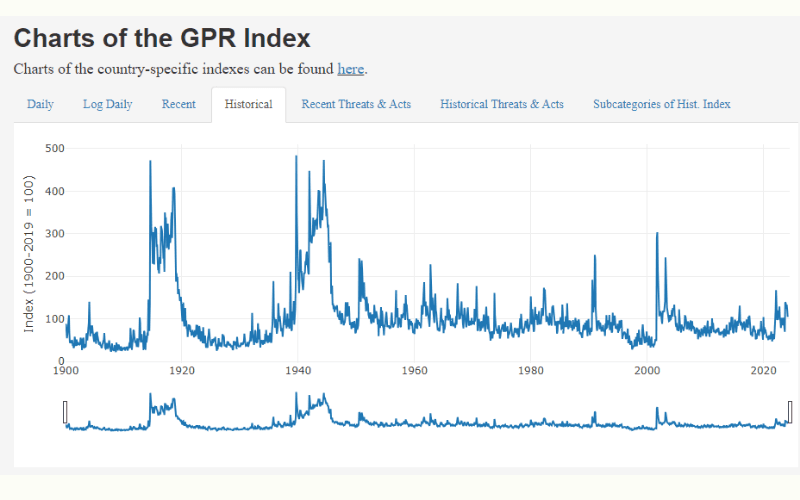Click the "Charts of the GPR Index" heading
Screen dimensions: 800x500
(x=162, y=38)
